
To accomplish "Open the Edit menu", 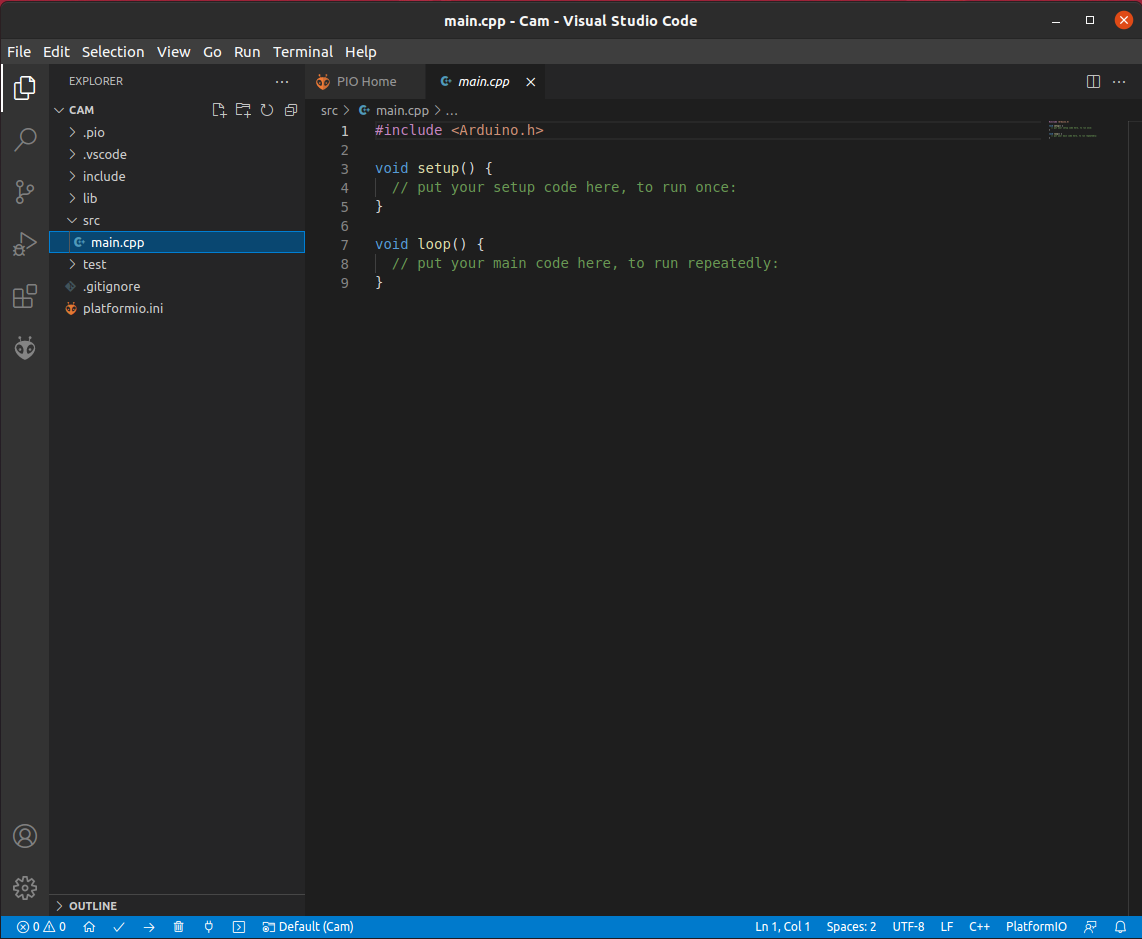I will 56,52.
